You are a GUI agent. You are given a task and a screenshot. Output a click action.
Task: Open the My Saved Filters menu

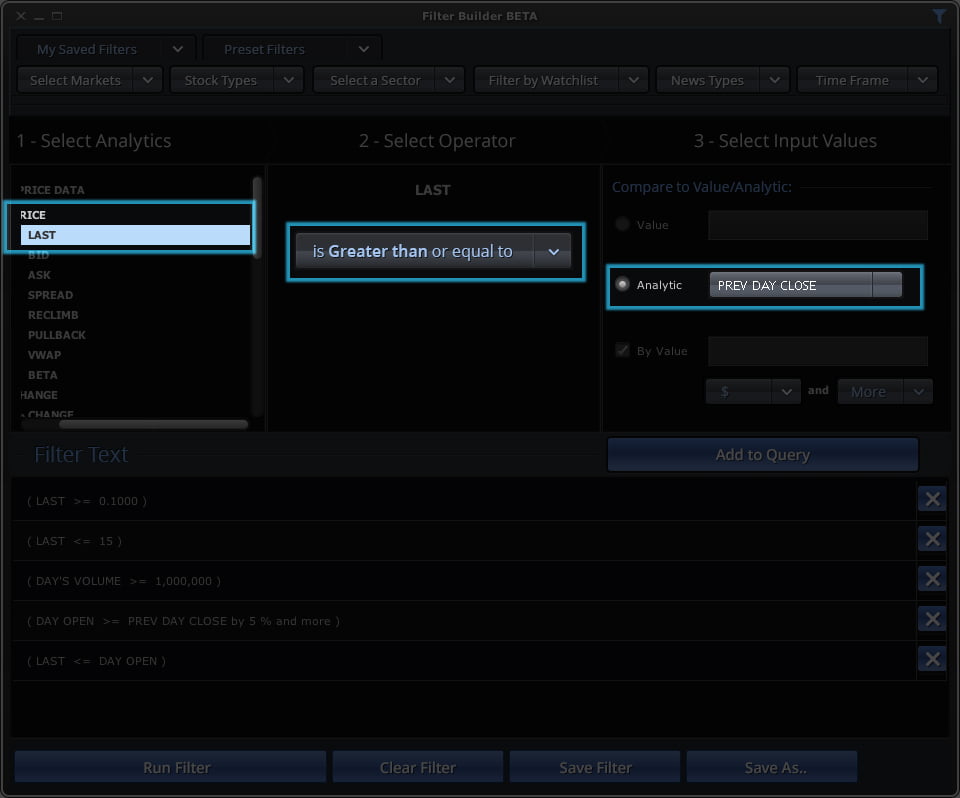[x=105, y=49]
